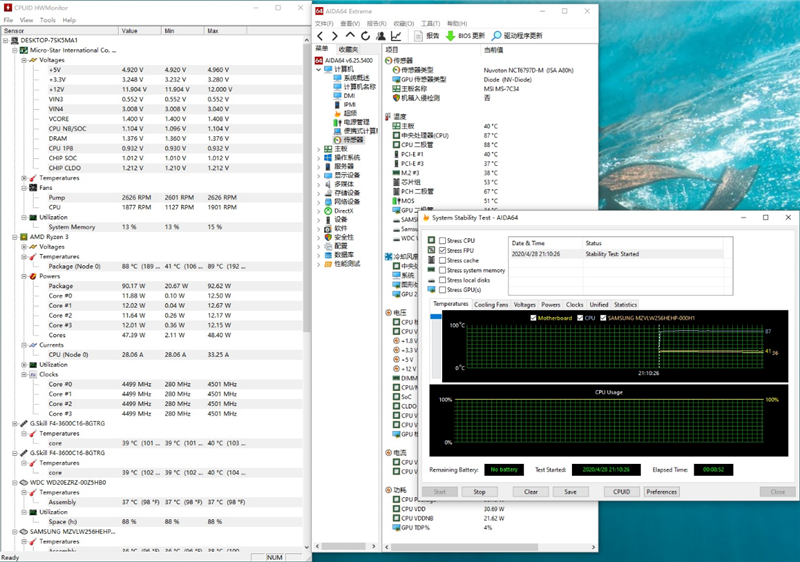800x562 pixels.
Task: Enable the Stress CPU checkbox
Action: tap(443, 241)
